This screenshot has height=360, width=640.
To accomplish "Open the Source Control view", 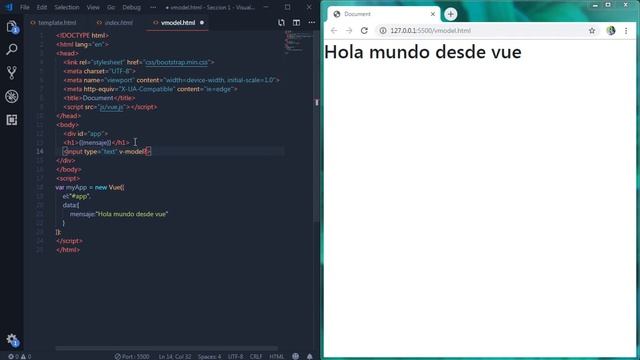I will (11, 73).
